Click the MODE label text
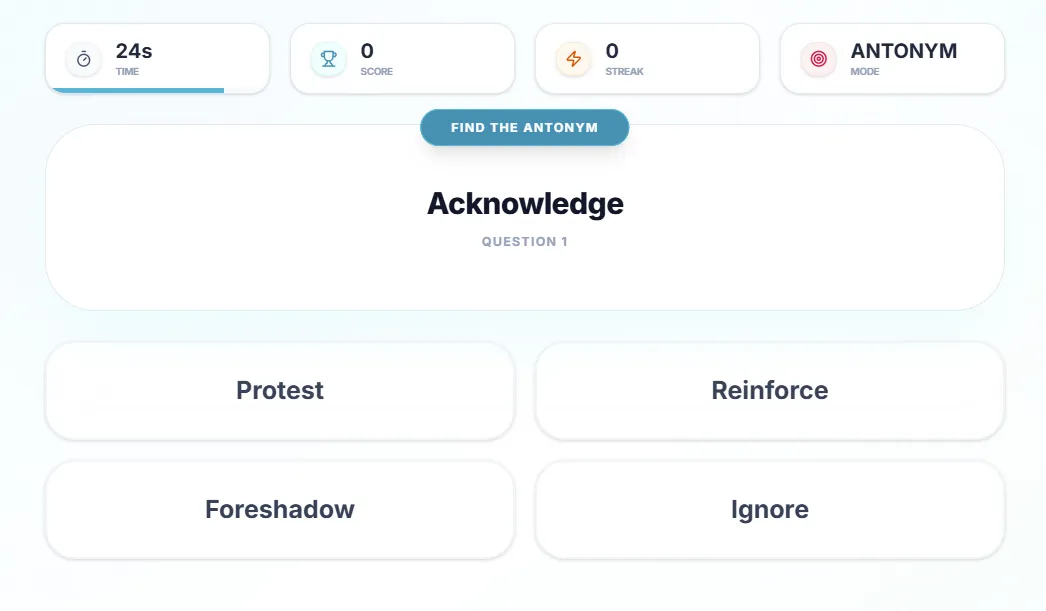The image size is (1046, 611). pyautogui.click(x=865, y=71)
